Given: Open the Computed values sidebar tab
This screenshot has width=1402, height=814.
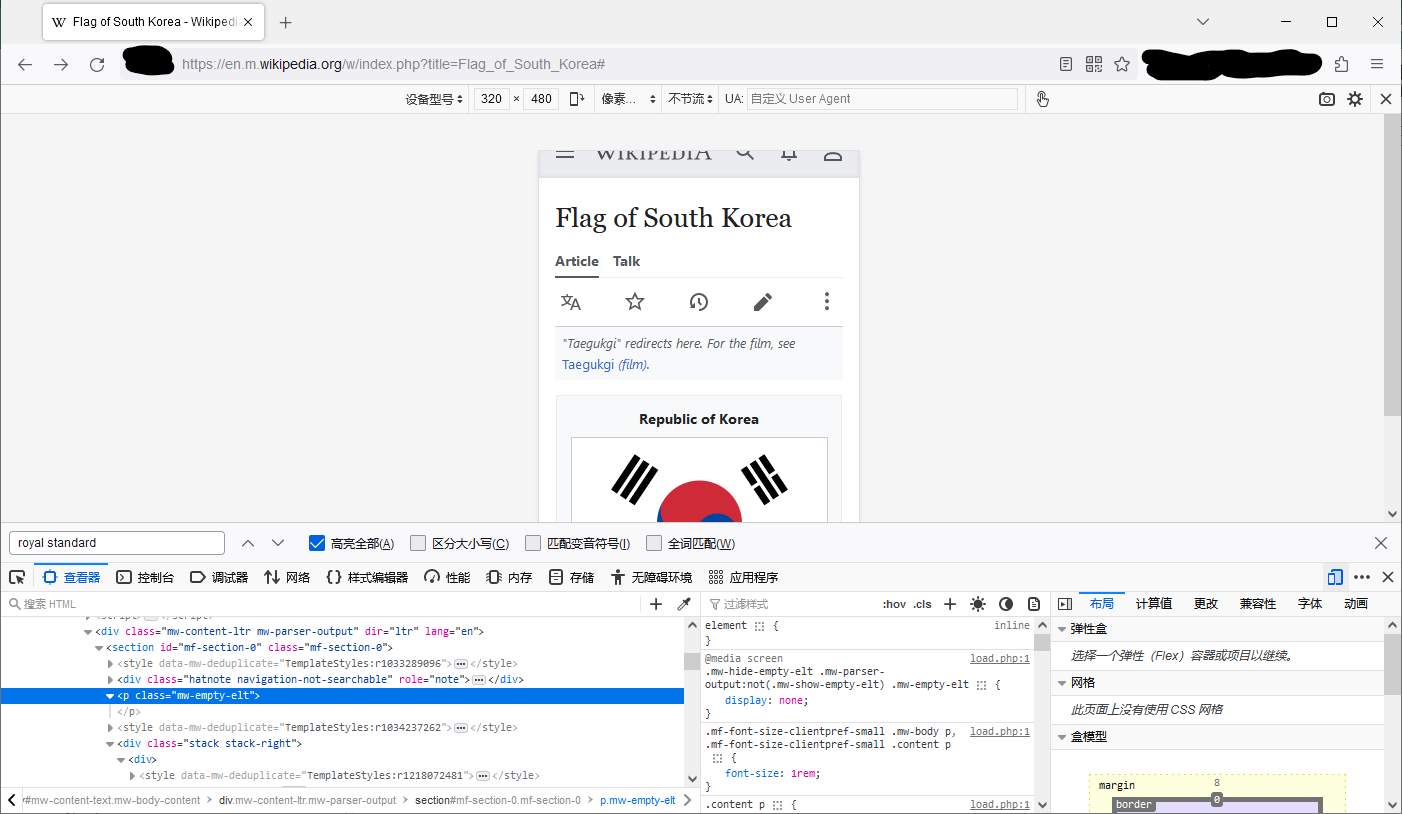Looking at the screenshot, I should point(1154,604).
